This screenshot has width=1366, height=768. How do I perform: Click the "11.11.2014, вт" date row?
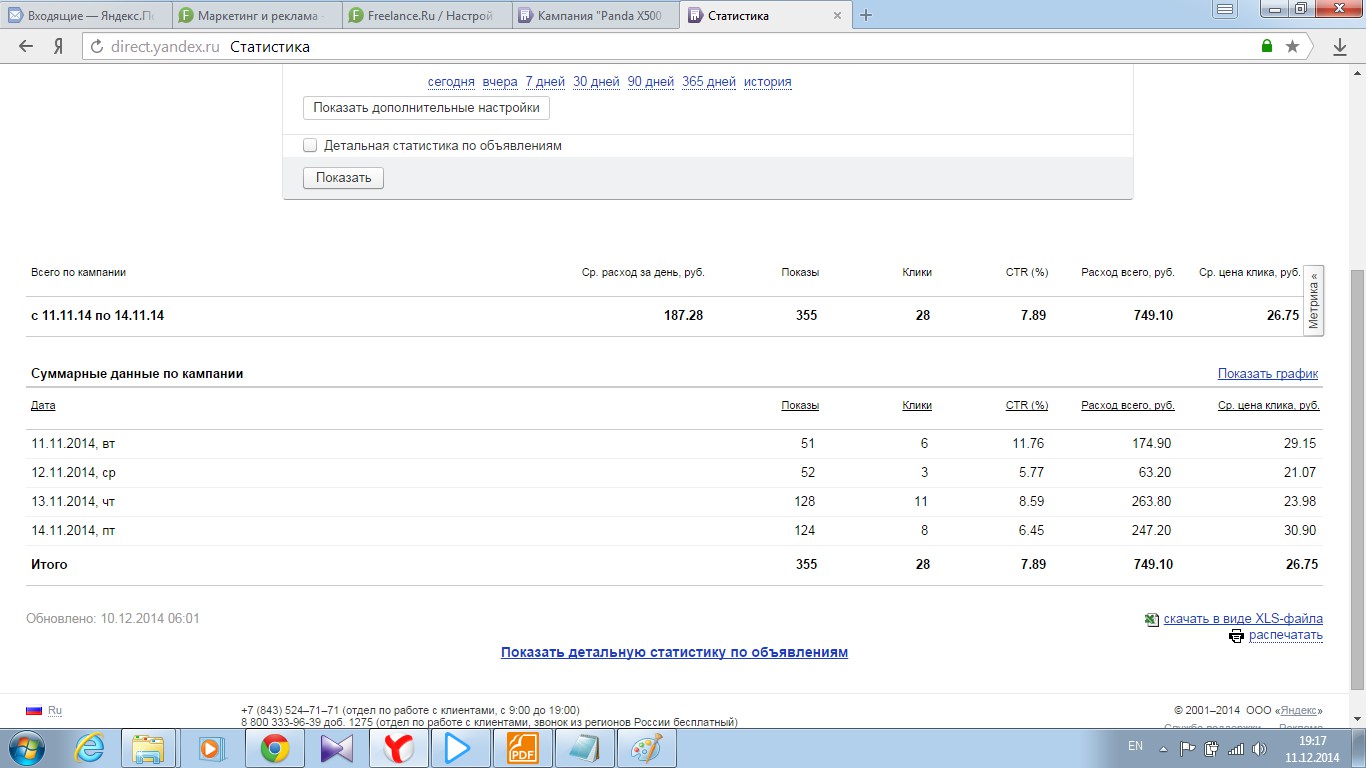[674, 443]
